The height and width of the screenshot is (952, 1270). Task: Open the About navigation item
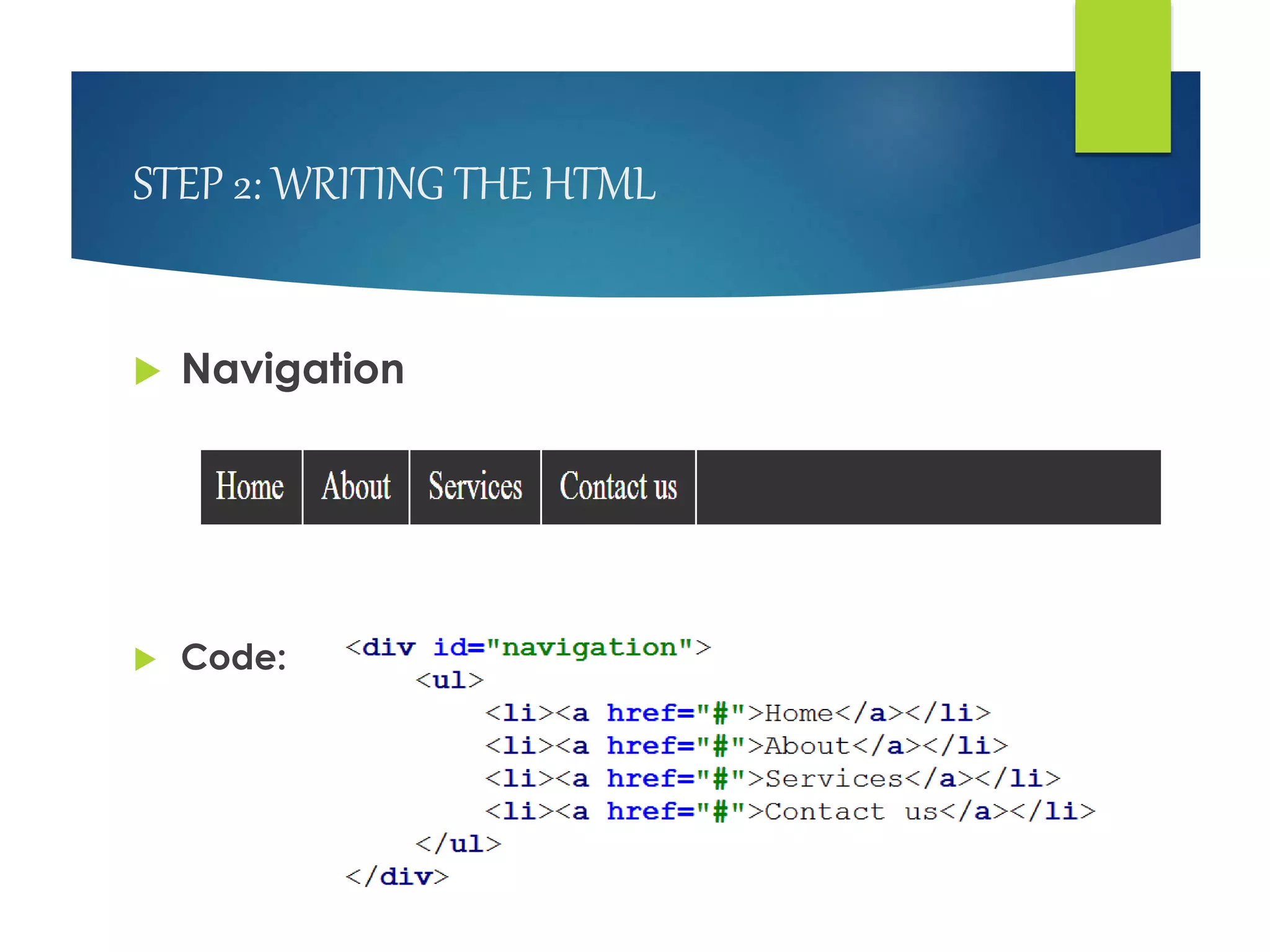356,487
